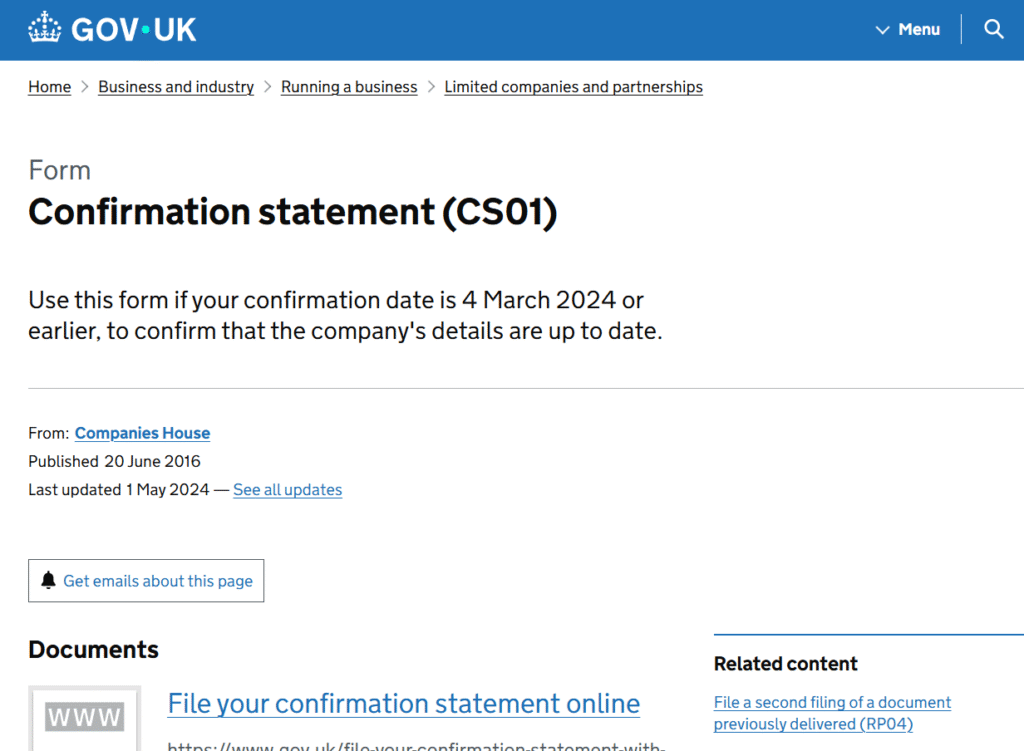Viewport: 1024px width, 751px height.
Task: Visit the Companies House link
Action: (x=142, y=433)
